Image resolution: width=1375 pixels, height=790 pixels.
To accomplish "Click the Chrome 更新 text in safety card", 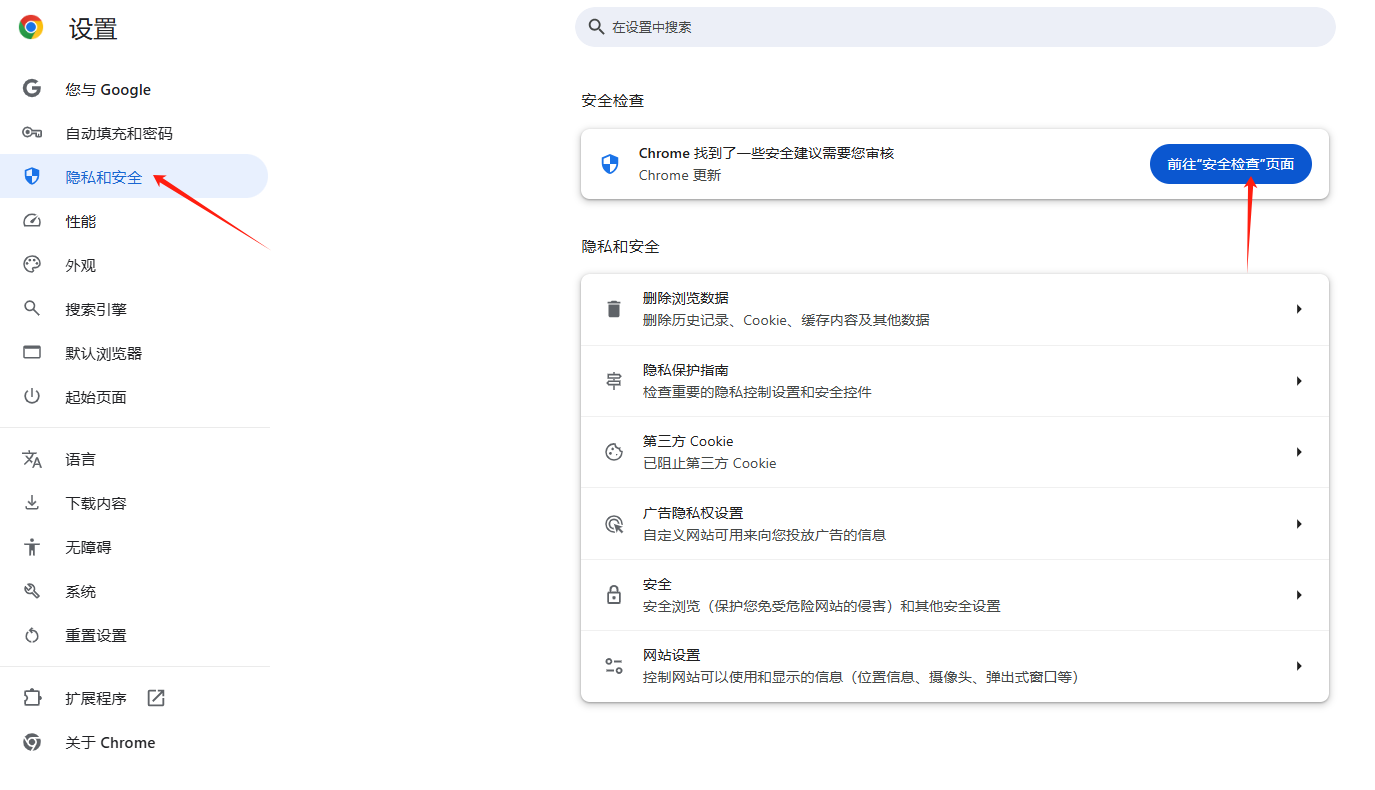I will (x=680, y=175).
